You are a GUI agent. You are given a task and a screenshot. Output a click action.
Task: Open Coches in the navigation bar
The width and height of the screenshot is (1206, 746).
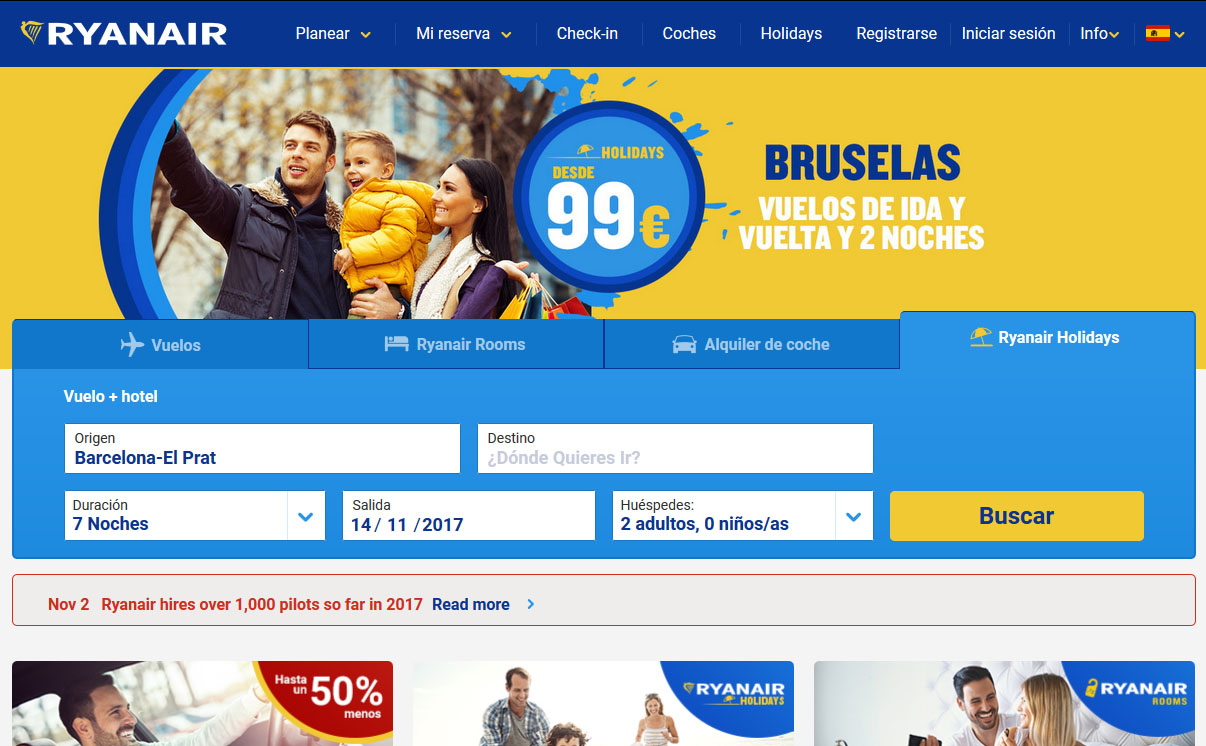pos(689,33)
